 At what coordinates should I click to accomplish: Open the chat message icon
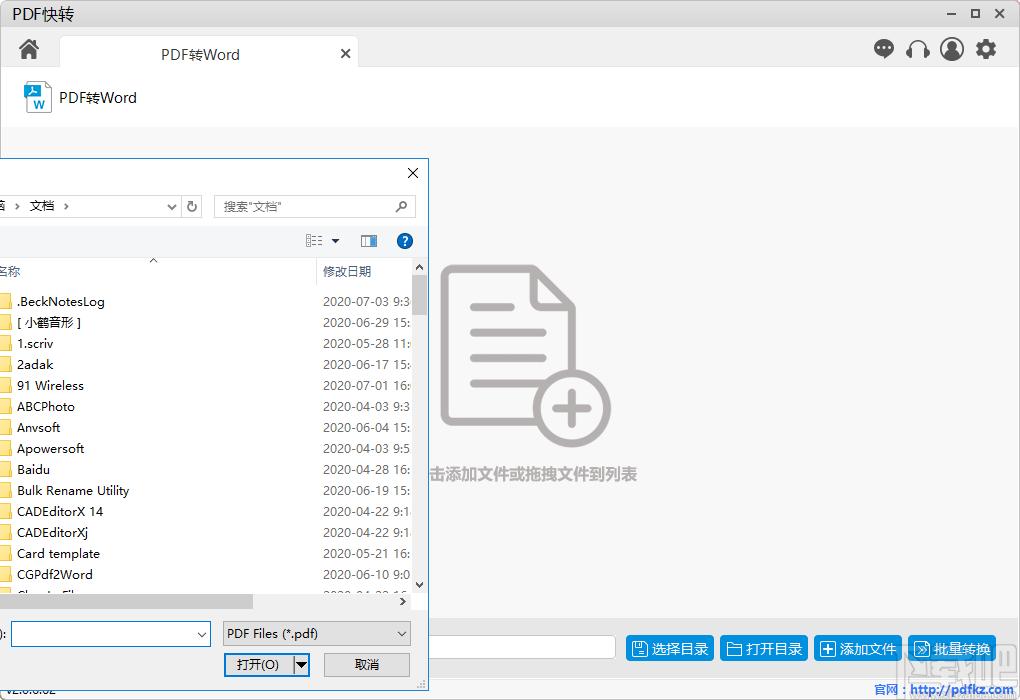coord(883,49)
